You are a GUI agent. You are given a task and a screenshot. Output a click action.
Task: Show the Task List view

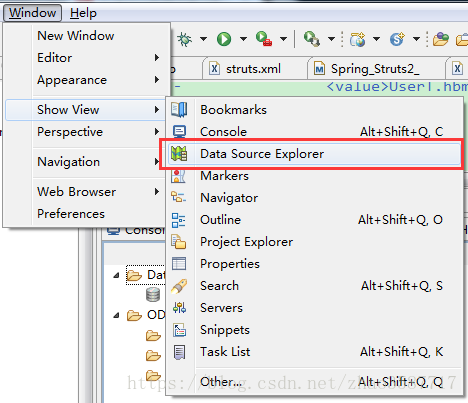click(x=314, y=352)
